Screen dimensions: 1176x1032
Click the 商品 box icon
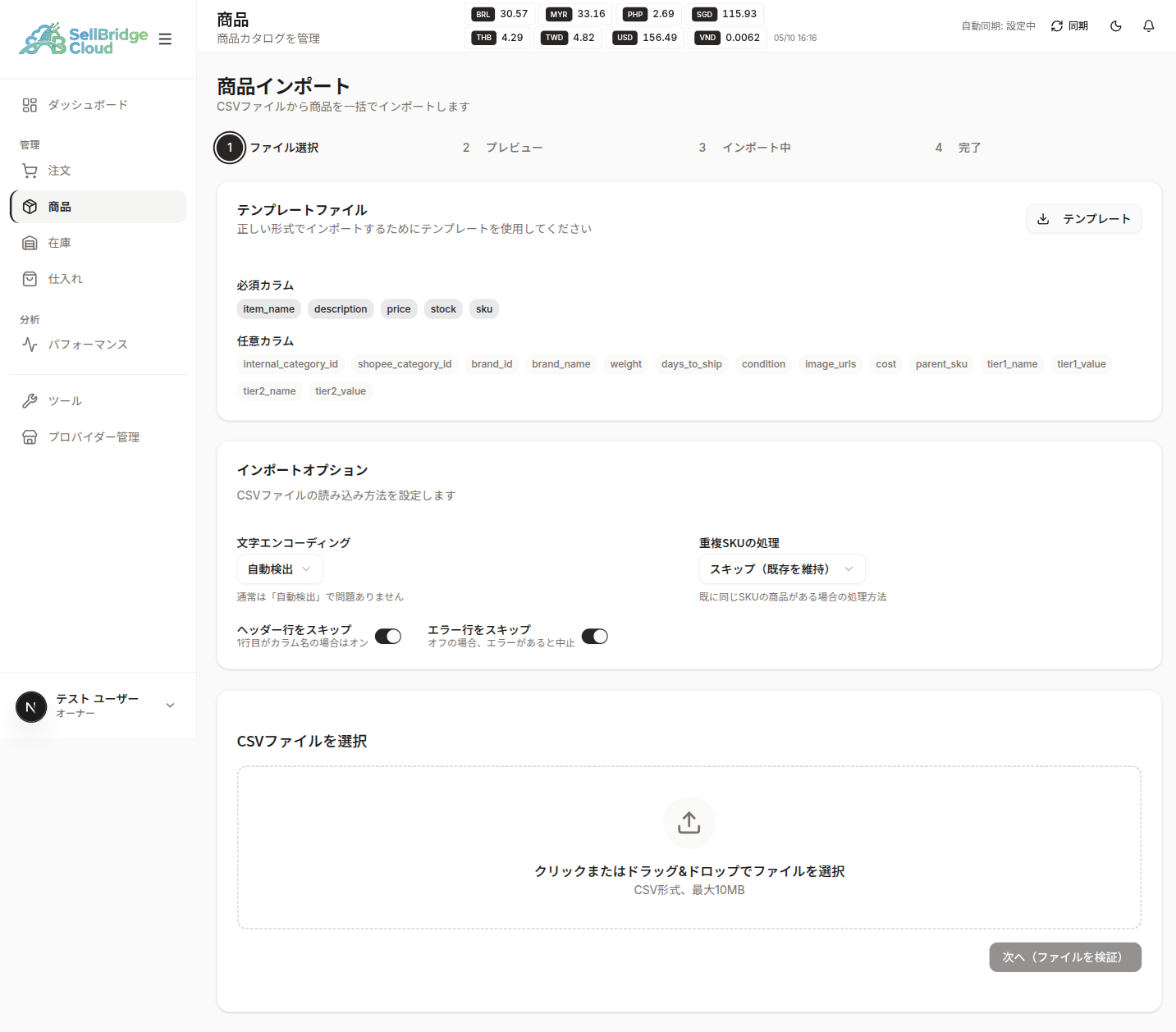click(30, 207)
